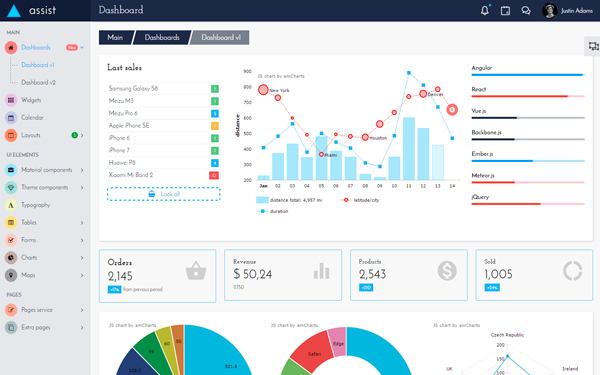The image size is (600, 375).
Task: Click Samsung Galaxy S8 sales row
Action: (x=163, y=89)
